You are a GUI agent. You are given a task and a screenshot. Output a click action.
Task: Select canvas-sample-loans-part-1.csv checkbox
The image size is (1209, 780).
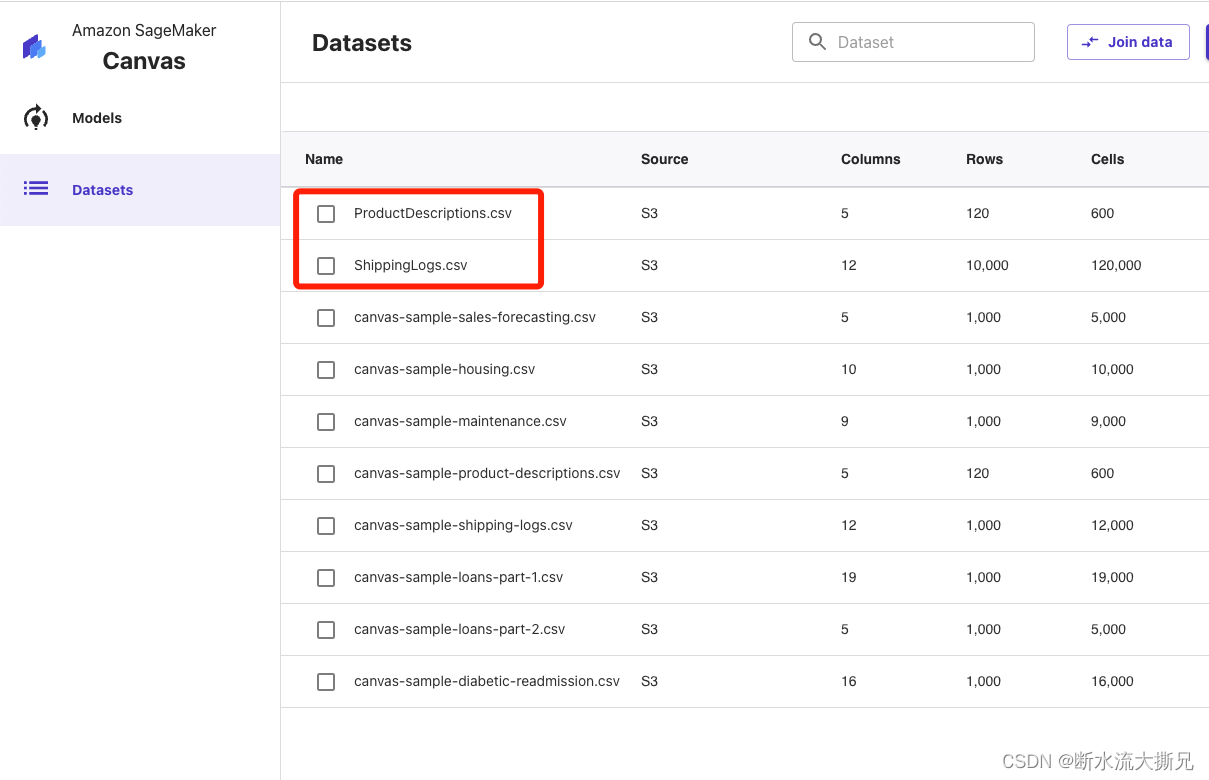(326, 578)
